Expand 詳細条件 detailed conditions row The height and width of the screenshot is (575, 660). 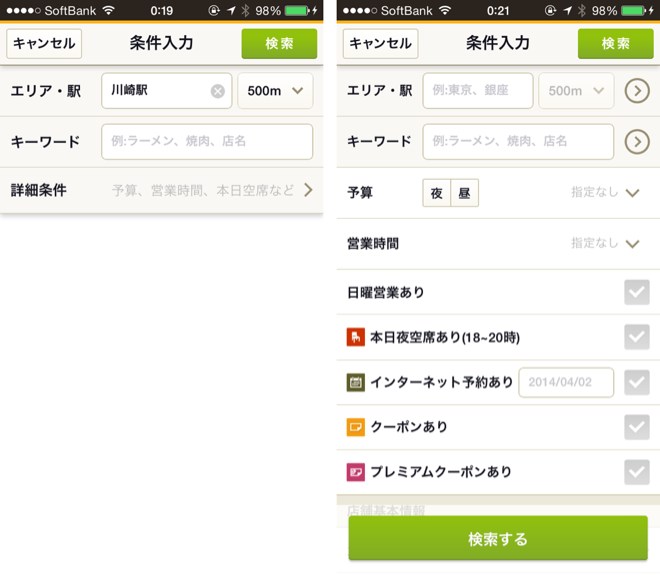point(162,190)
